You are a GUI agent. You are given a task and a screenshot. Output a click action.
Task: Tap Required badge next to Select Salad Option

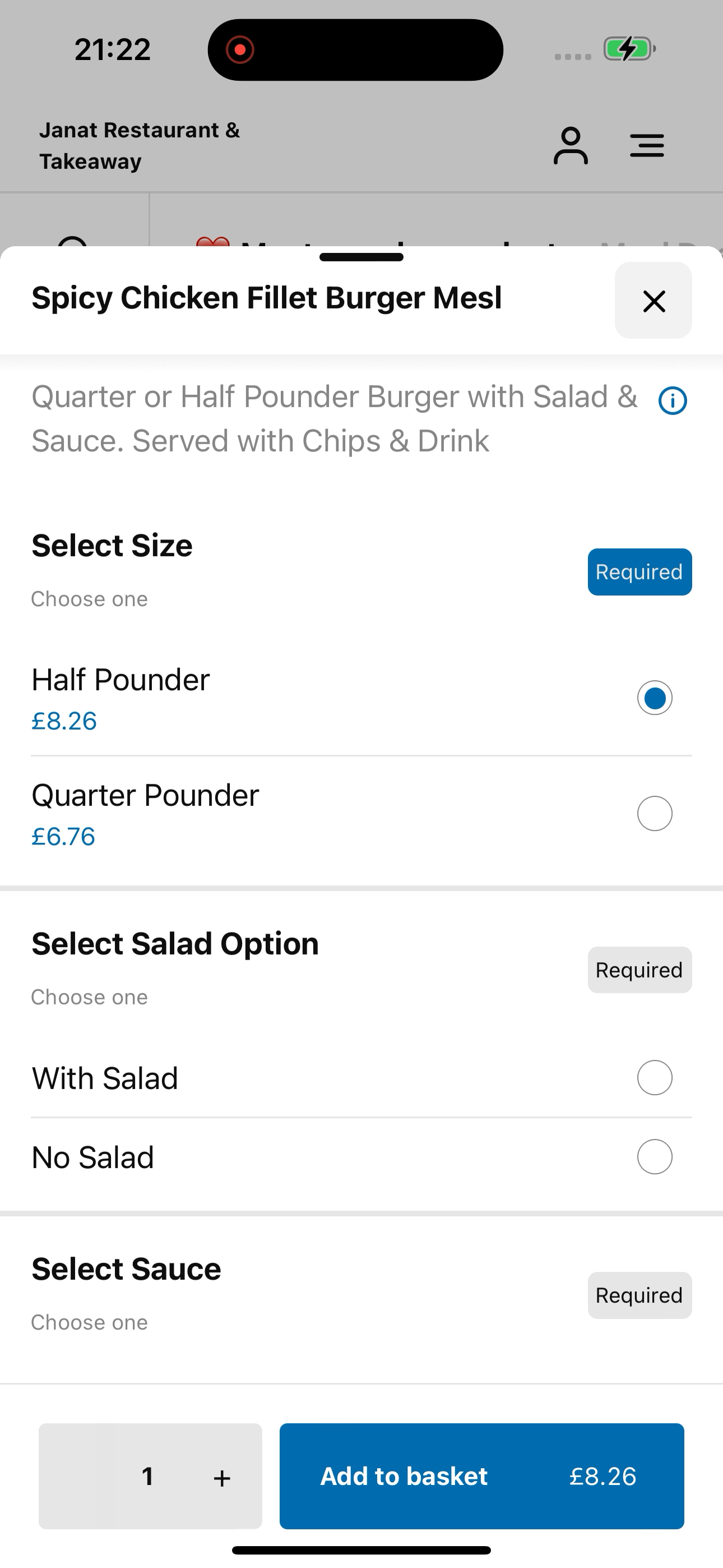click(639, 970)
